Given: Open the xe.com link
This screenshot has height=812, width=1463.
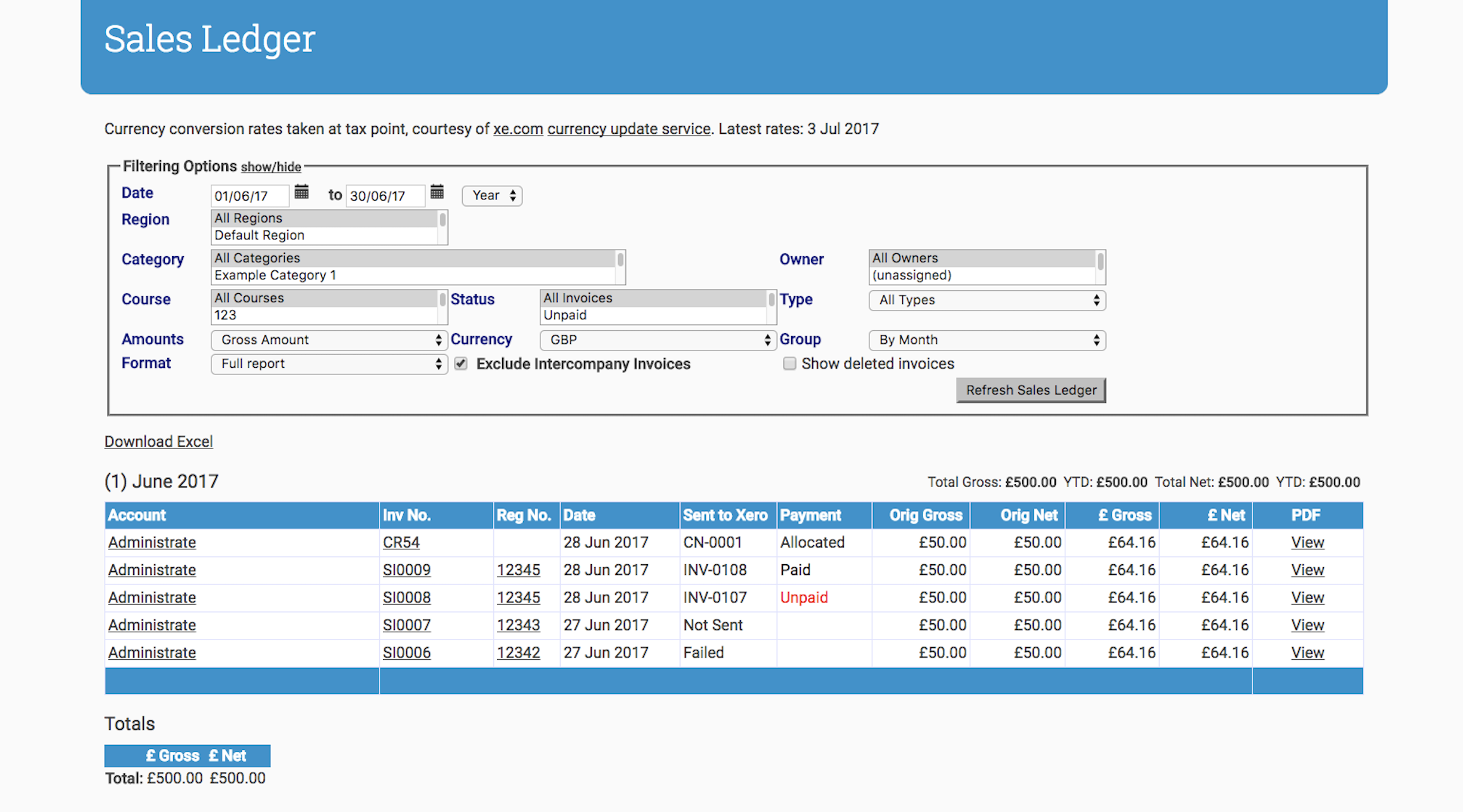Looking at the screenshot, I should pyautogui.click(x=518, y=129).
